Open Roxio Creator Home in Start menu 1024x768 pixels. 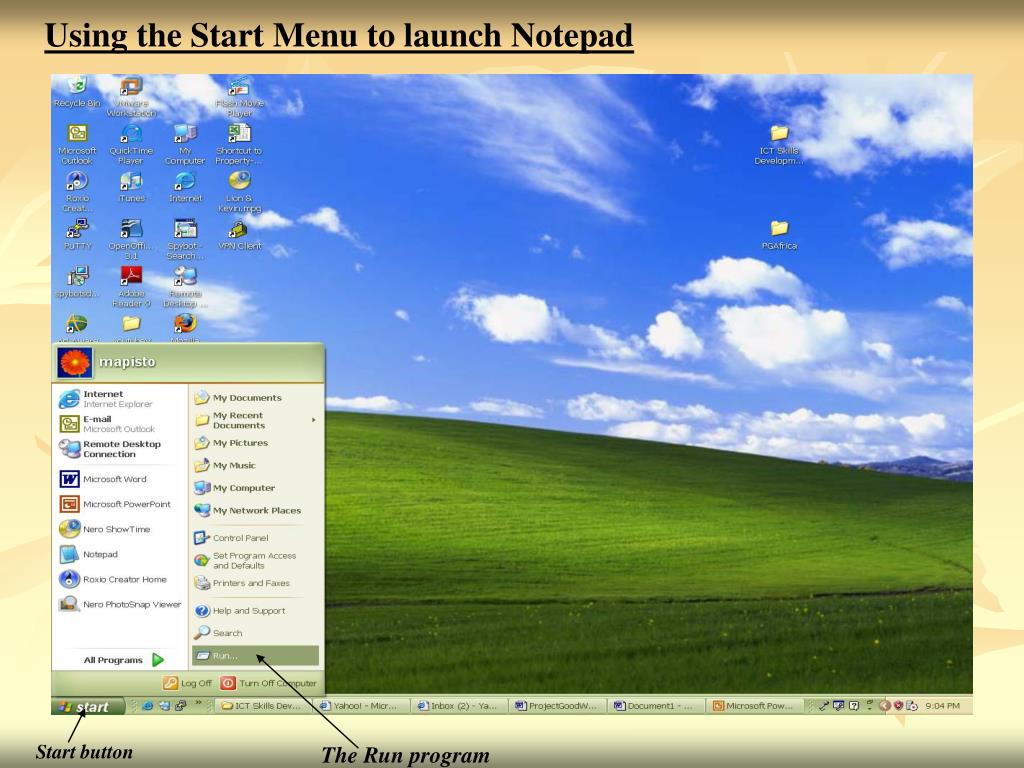118,579
